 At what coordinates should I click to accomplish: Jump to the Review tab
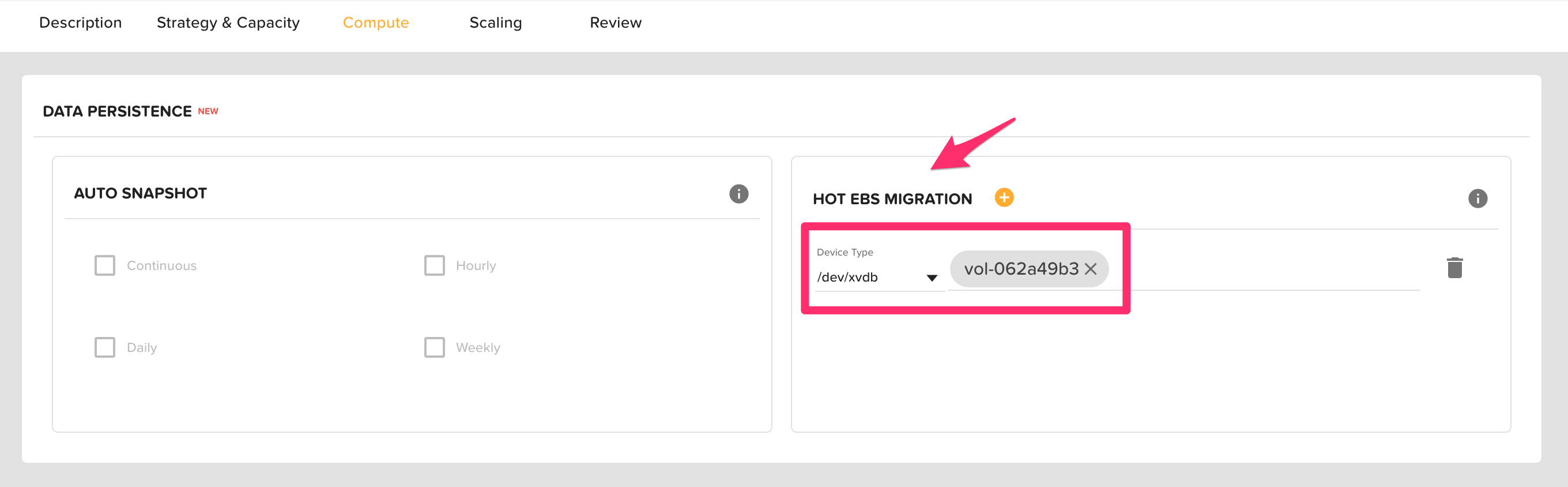tap(616, 23)
